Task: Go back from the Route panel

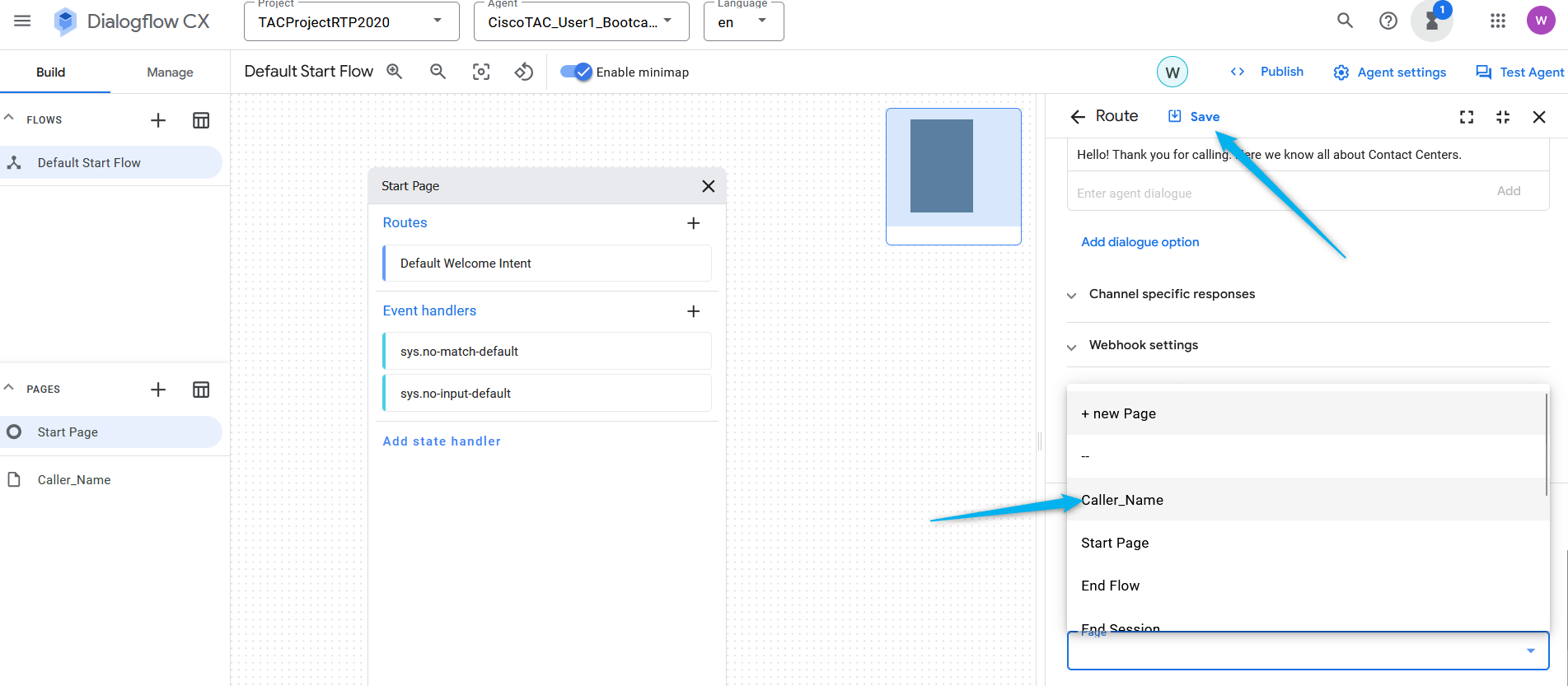Action: [x=1078, y=117]
